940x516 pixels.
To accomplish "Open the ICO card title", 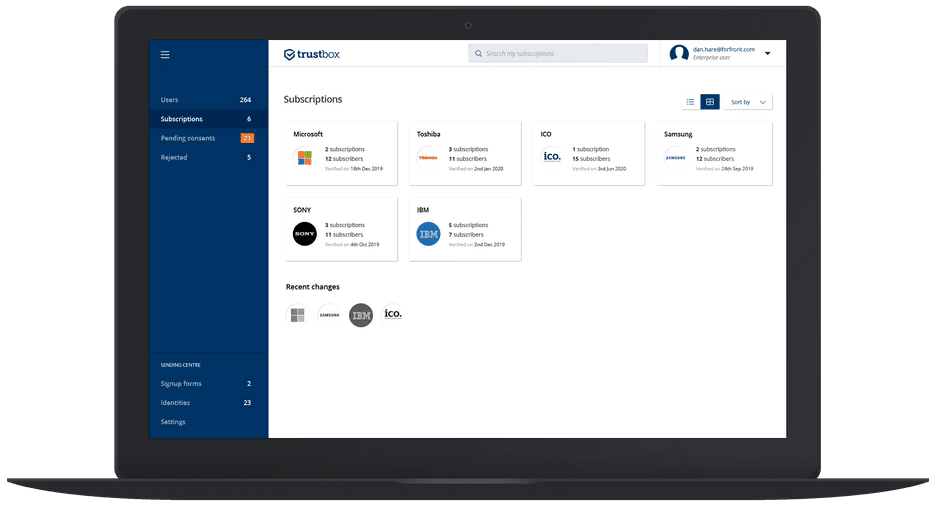I will pyautogui.click(x=546, y=134).
